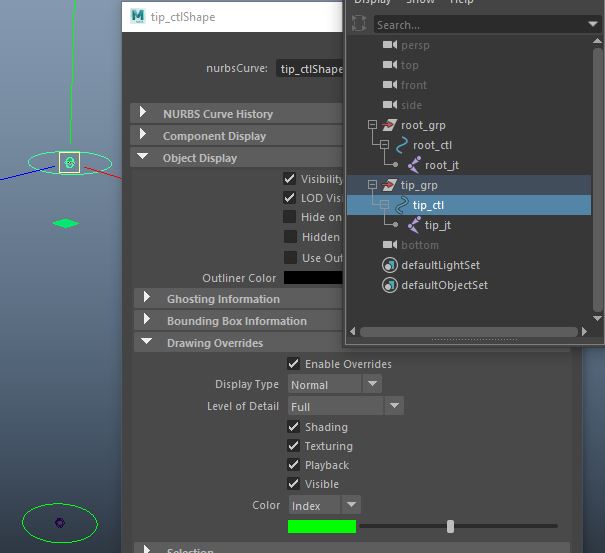Viewport: 605px width, 553px height.
Task: Uncheck the Enable Overrides checkbox
Action: tap(294, 364)
